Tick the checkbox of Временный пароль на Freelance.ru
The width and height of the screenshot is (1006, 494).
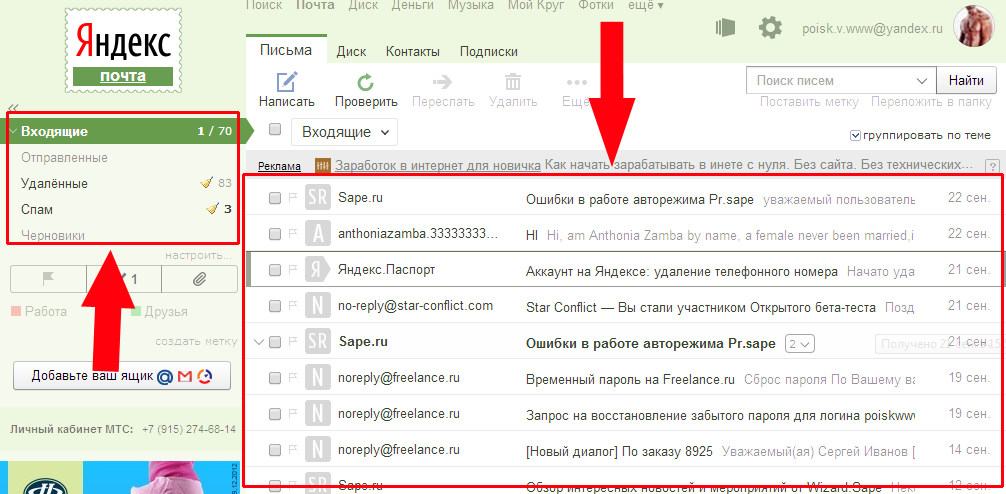[275, 379]
